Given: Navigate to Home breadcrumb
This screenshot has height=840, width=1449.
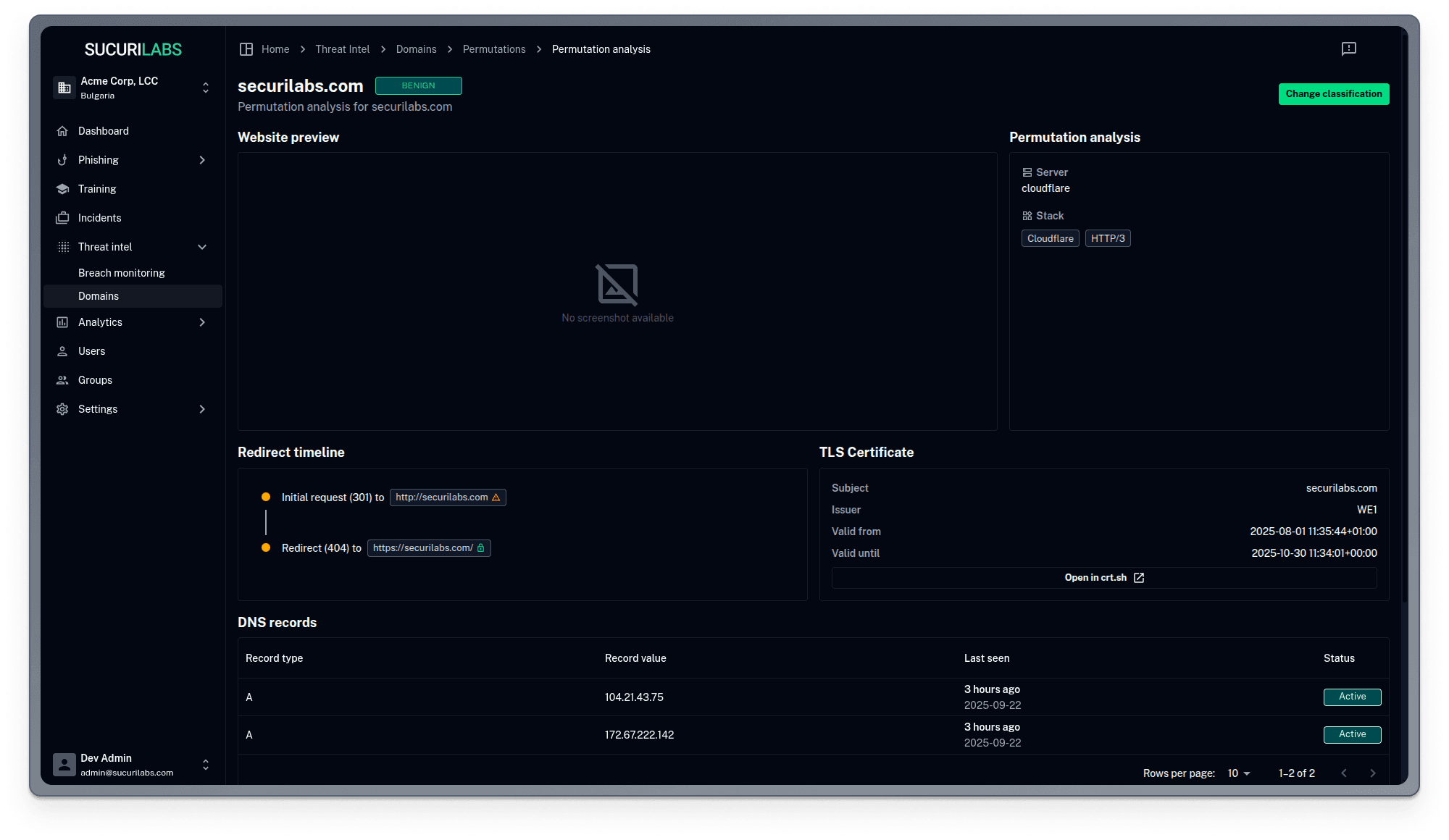Looking at the screenshot, I should [x=275, y=49].
